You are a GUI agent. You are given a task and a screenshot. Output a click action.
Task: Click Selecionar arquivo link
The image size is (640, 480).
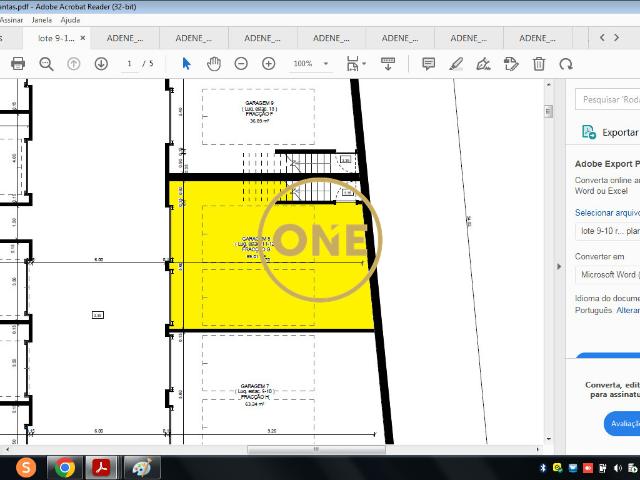pos(607,212)
